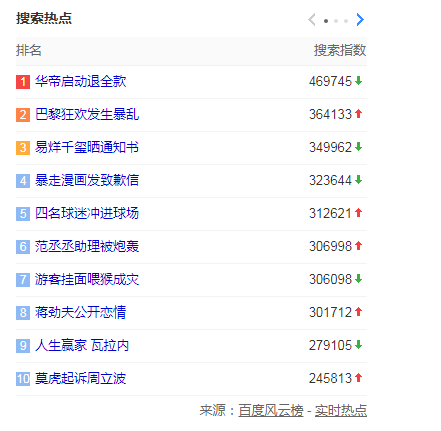
Task: Open 四名球迷冲进球场 hot search
Action: point(87,213)
